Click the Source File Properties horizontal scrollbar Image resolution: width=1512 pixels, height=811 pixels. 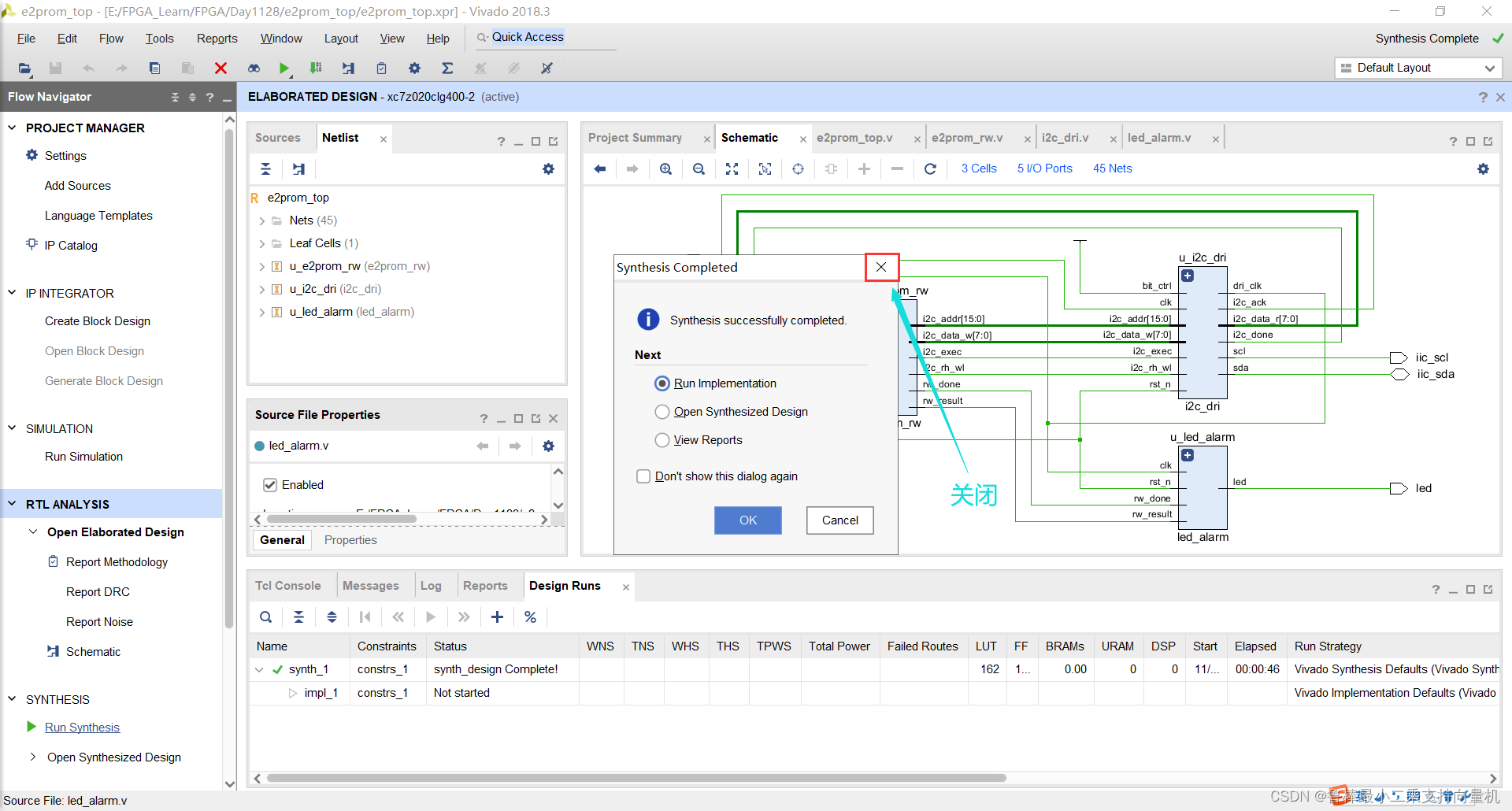click(341, 520)
